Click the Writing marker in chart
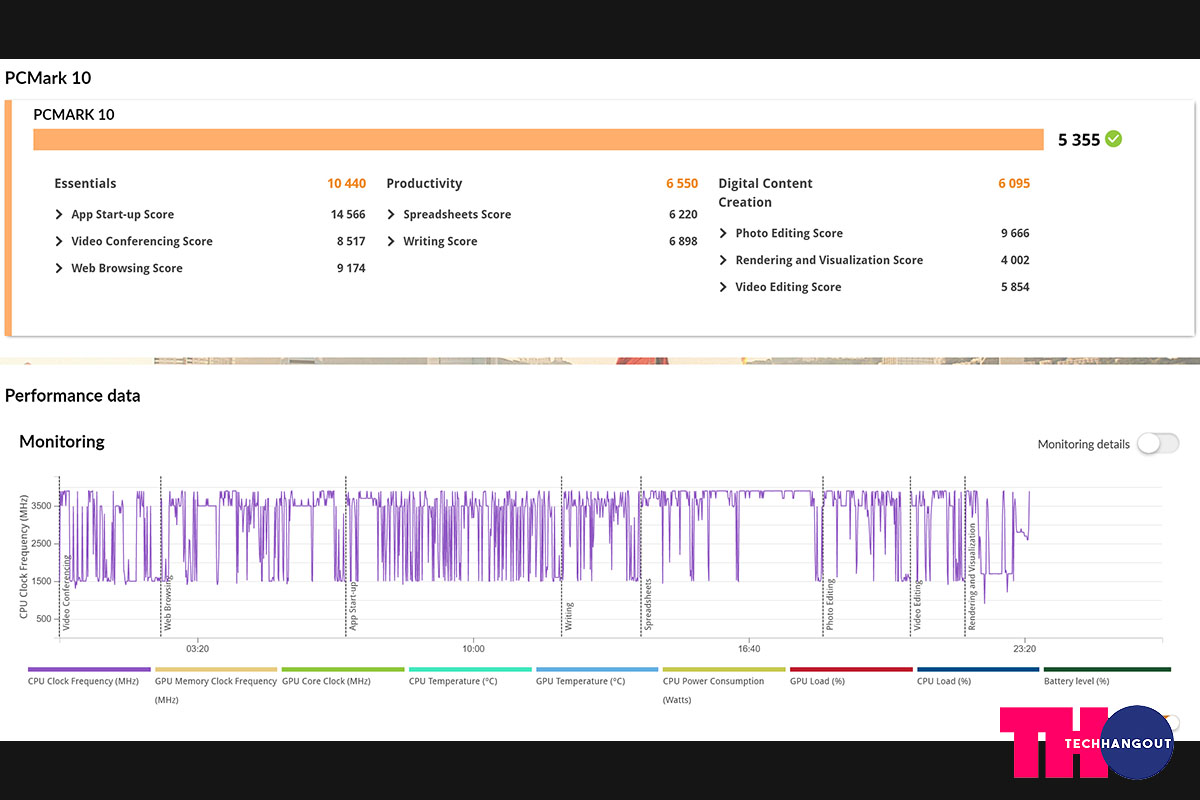Viewport: 1200px width, 800px height. click(568, 615)
